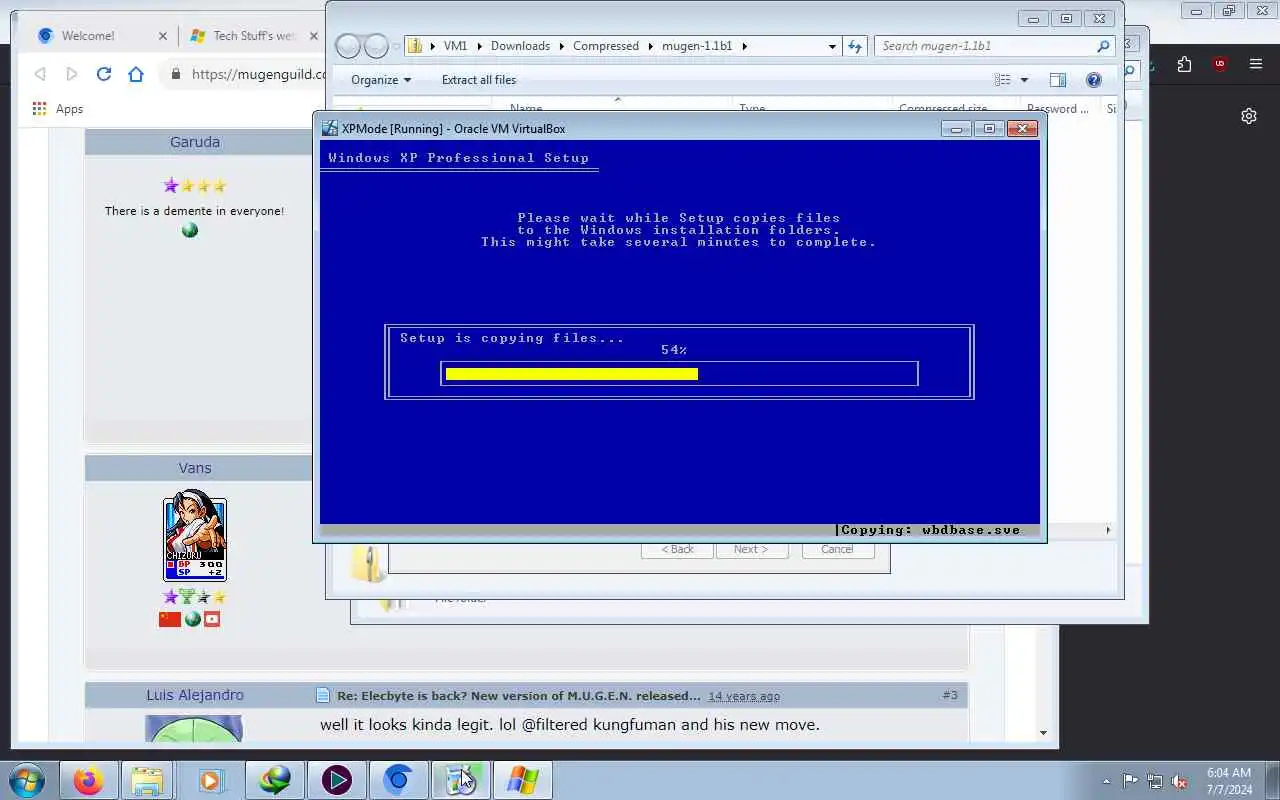
Task: Click Extract all files in explorer toolbar
Action: [479, 80]
